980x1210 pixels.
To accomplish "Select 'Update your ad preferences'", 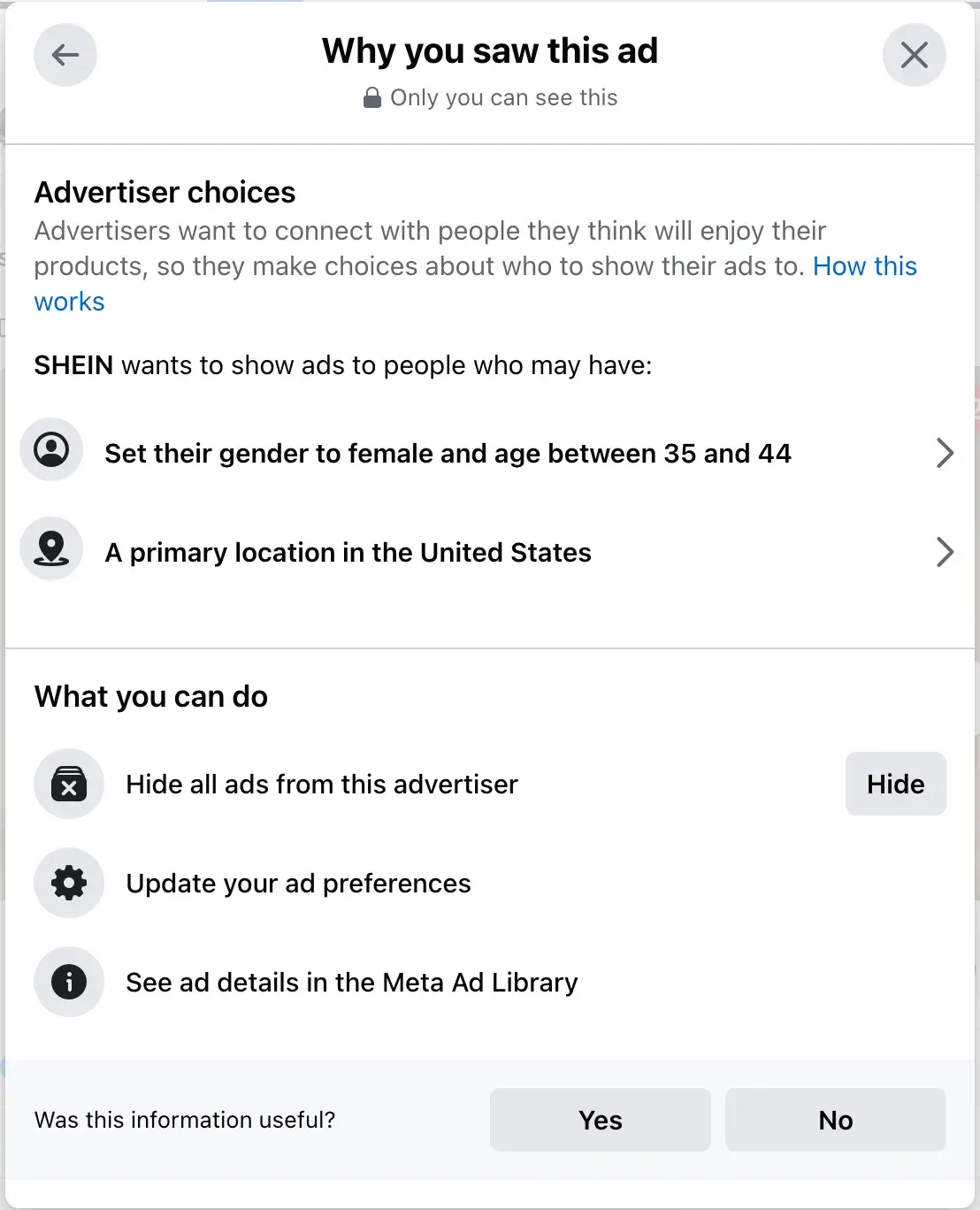I will point(298,884).
